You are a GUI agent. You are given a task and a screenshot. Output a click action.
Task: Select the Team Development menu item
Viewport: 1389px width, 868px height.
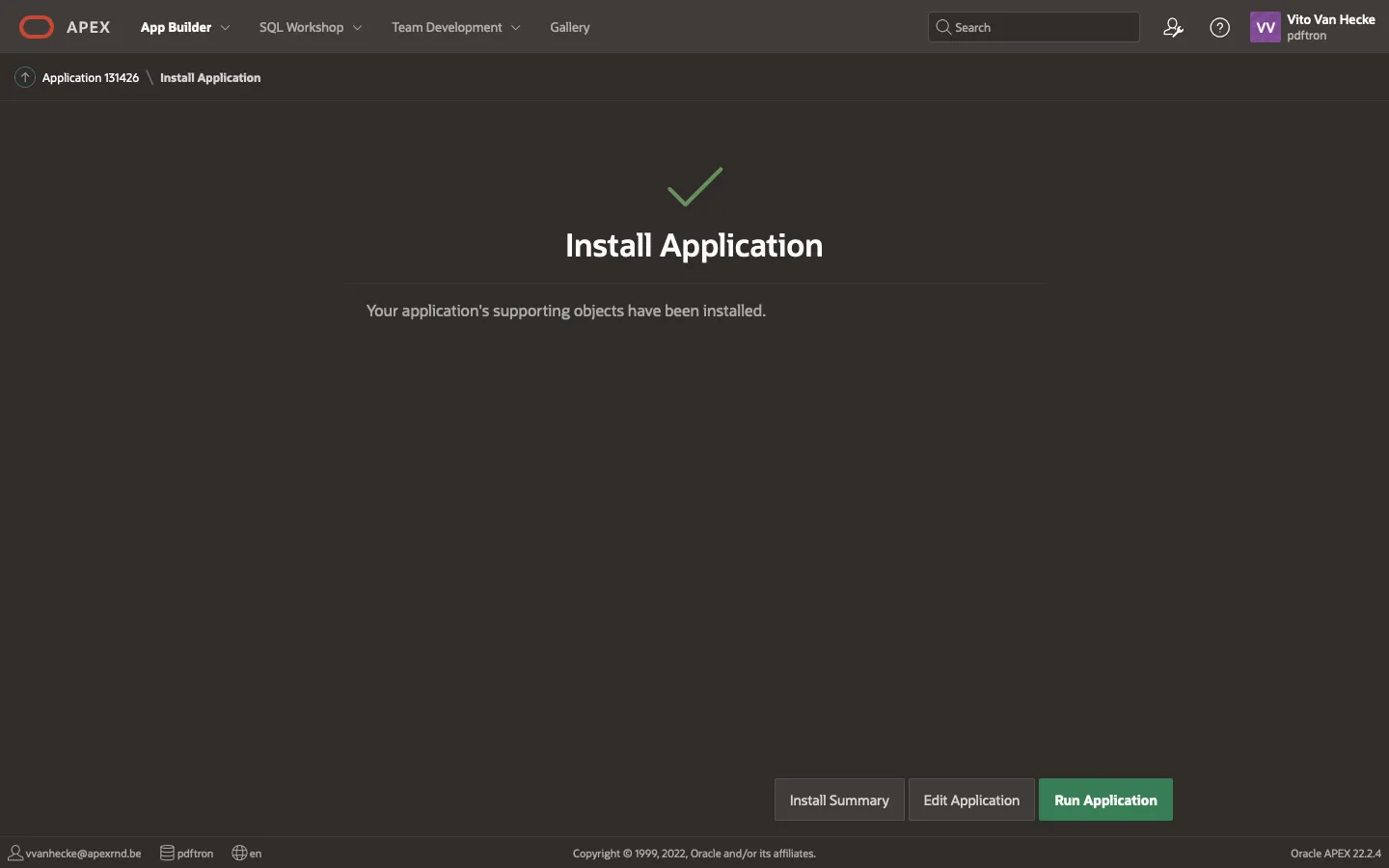[x=447, y=27]
